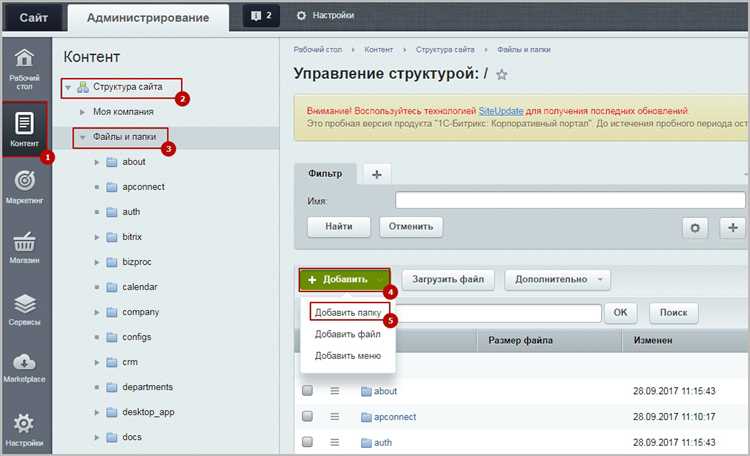The width and height of the screenshot is (750, 456).
Task: Open the Рабочий стол home icon
Action: click(x=24, y=59)
